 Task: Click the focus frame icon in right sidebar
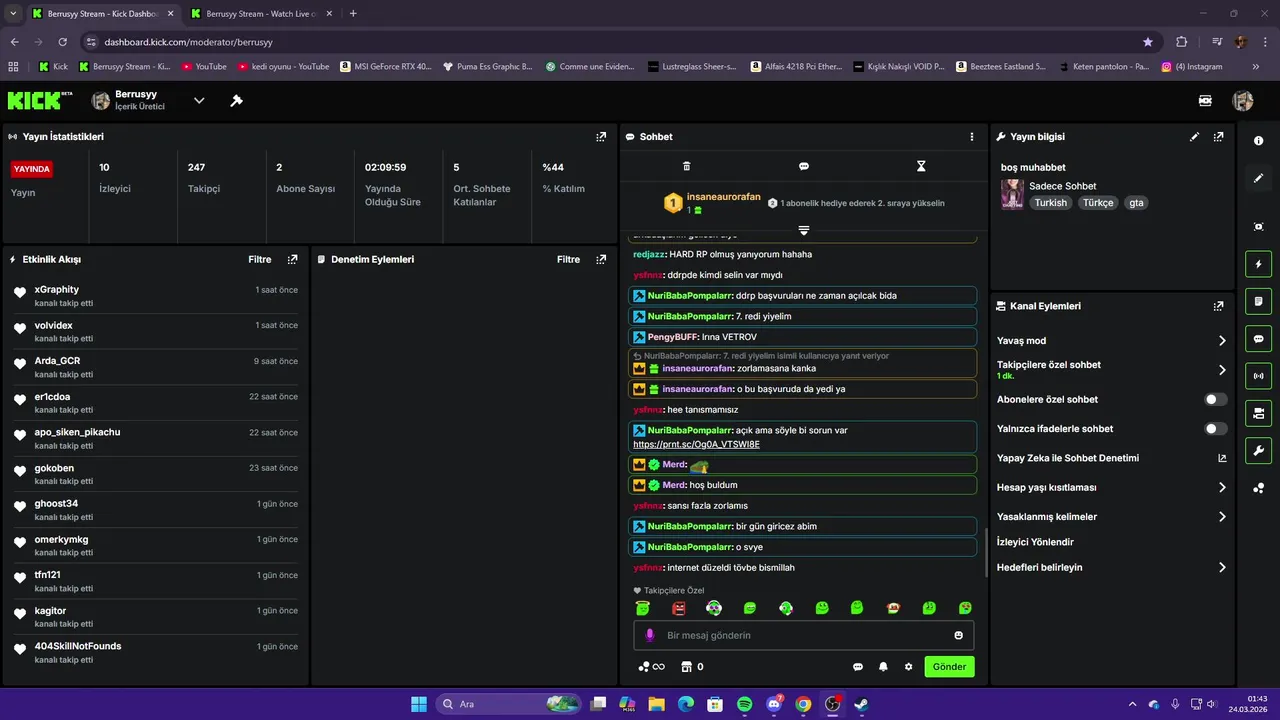click(1258, 227)
